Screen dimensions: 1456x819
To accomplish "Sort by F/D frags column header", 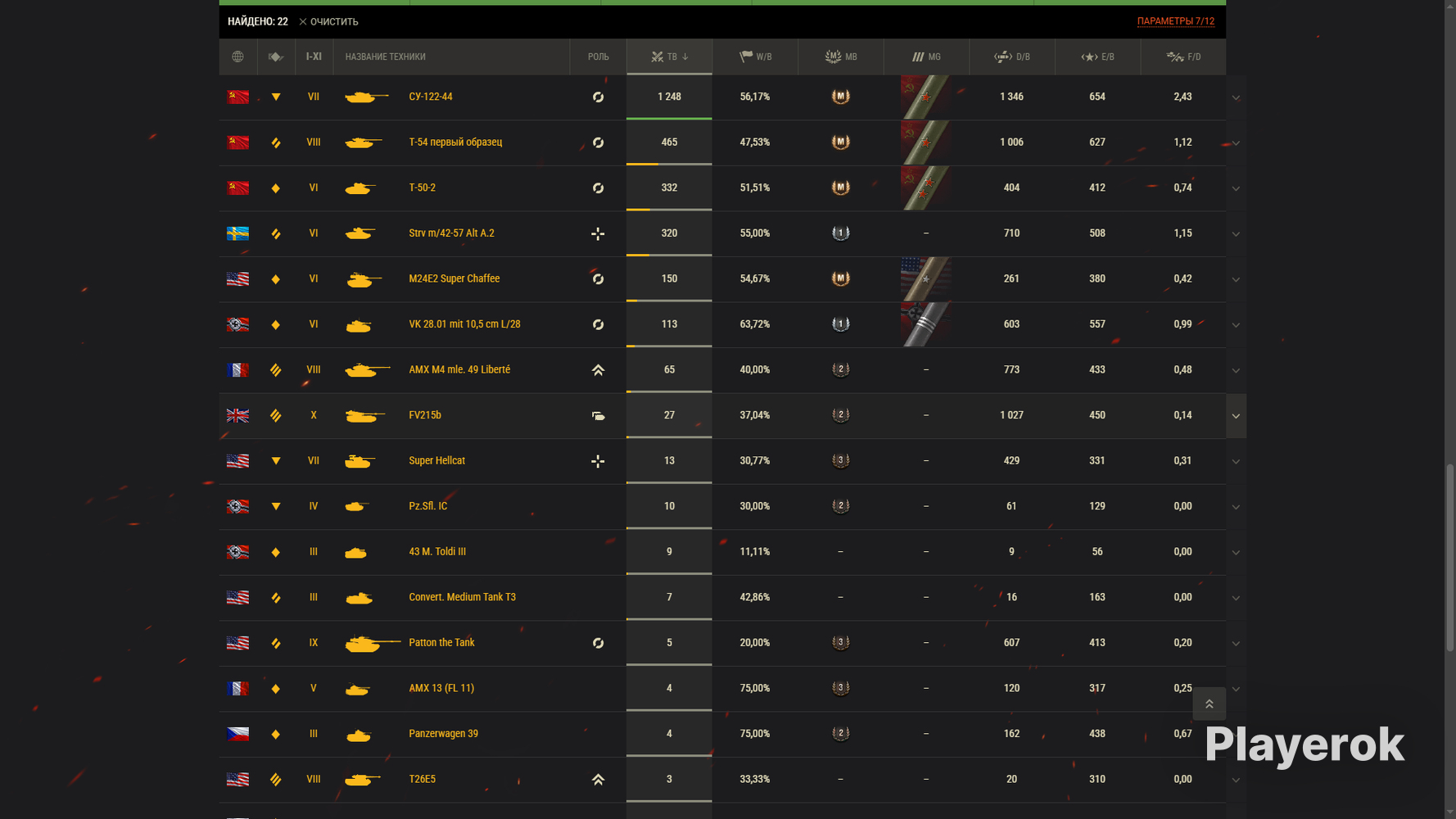I will coord(1183,57).
